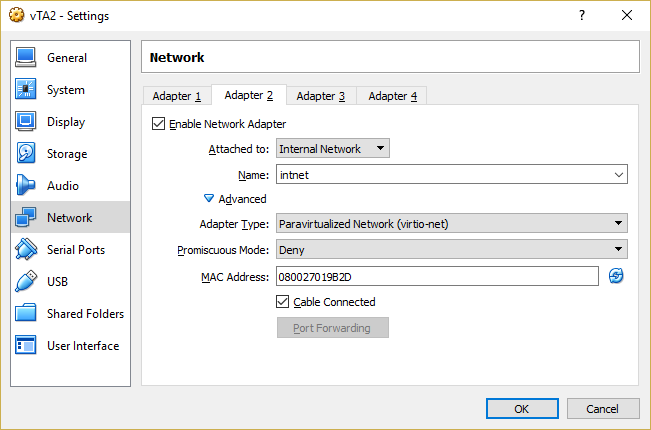
Task: Click into the MAC Address field
Action: 437,276
